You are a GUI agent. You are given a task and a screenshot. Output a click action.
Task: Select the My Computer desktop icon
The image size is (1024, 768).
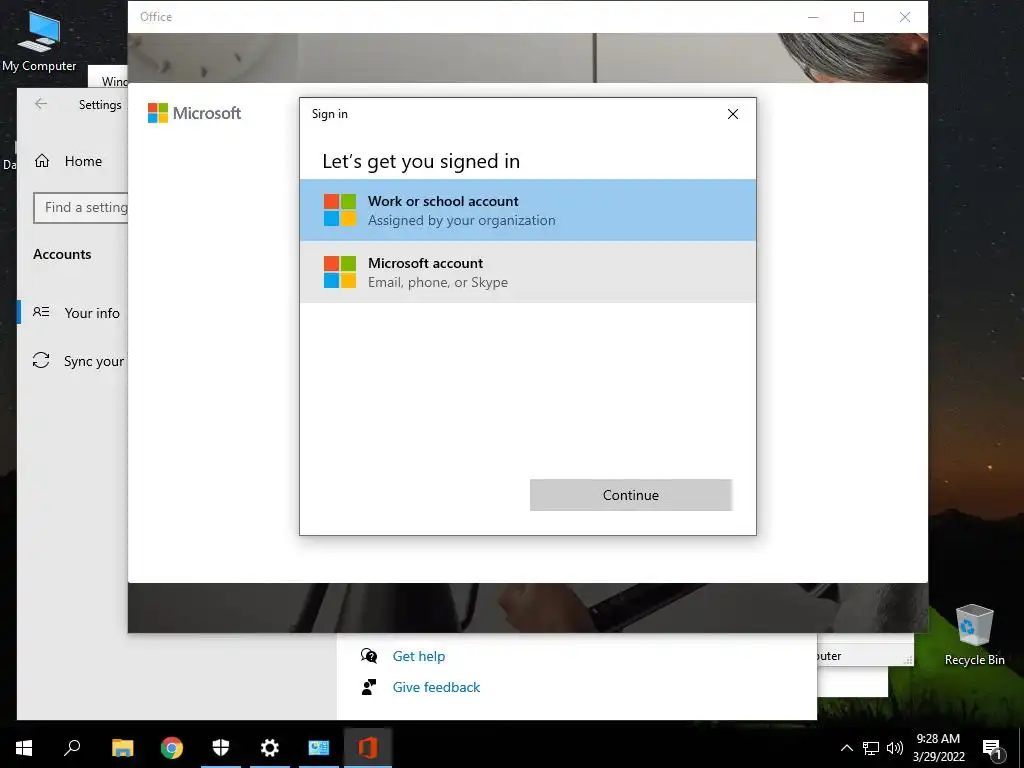click(x=39, y=40)
